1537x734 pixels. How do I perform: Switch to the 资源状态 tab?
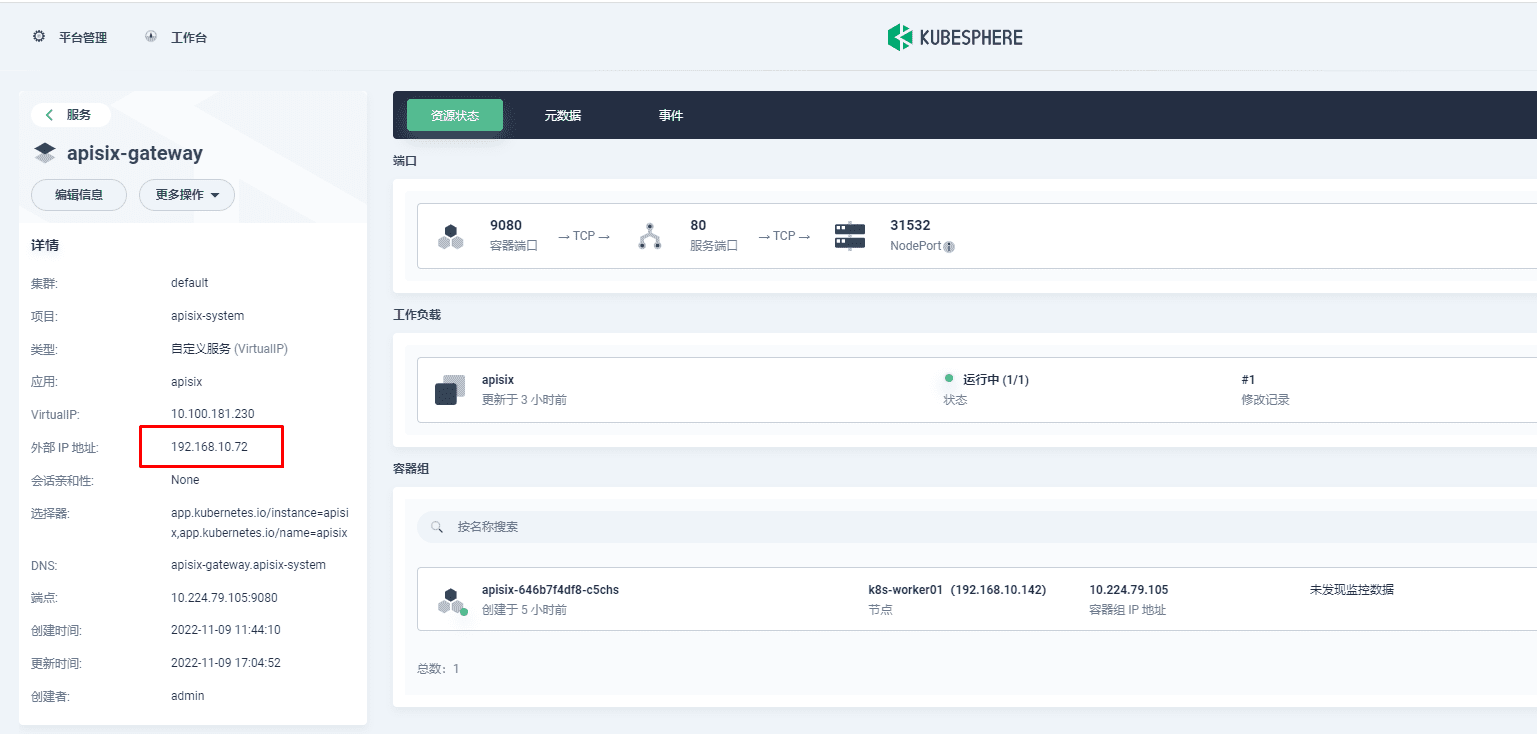point(455,116)
